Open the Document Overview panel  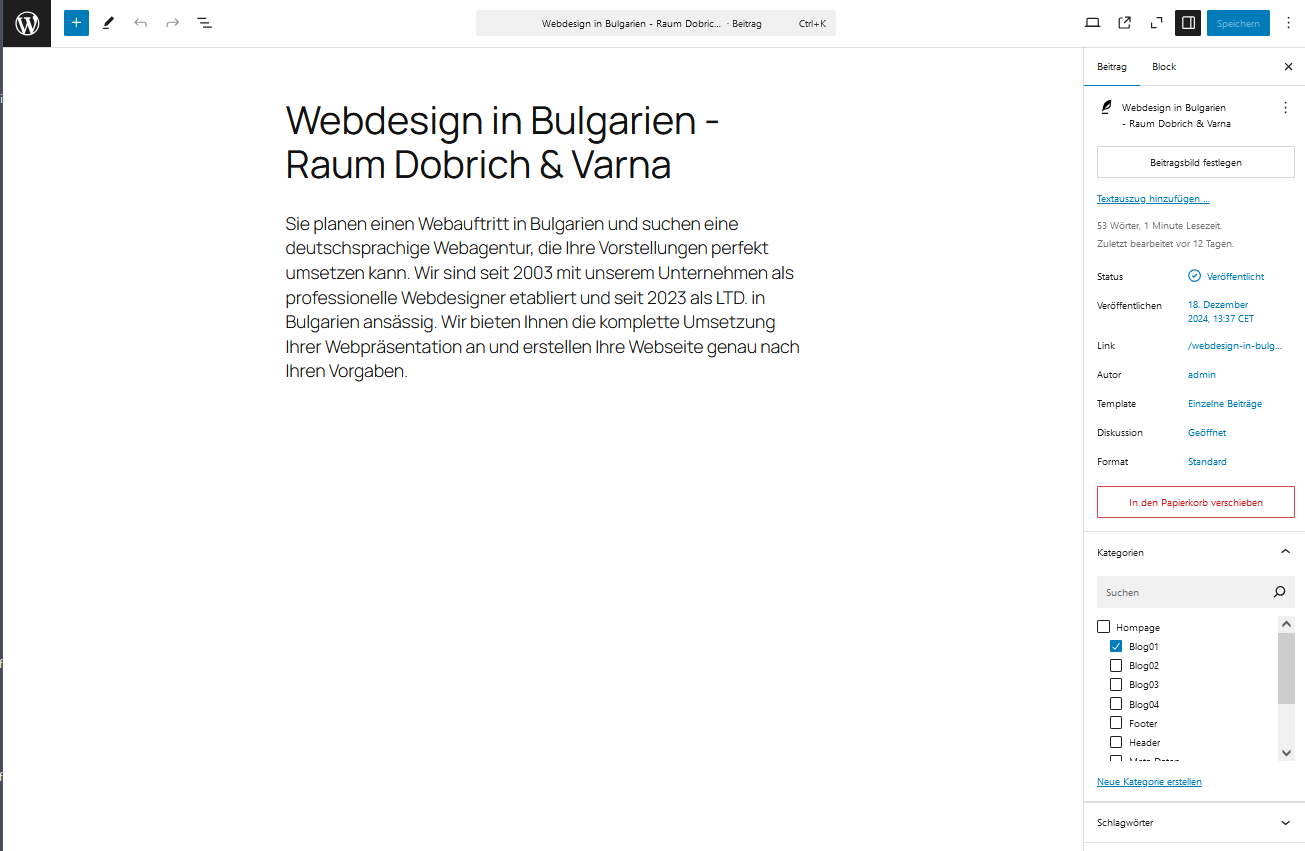pos(204,22)
